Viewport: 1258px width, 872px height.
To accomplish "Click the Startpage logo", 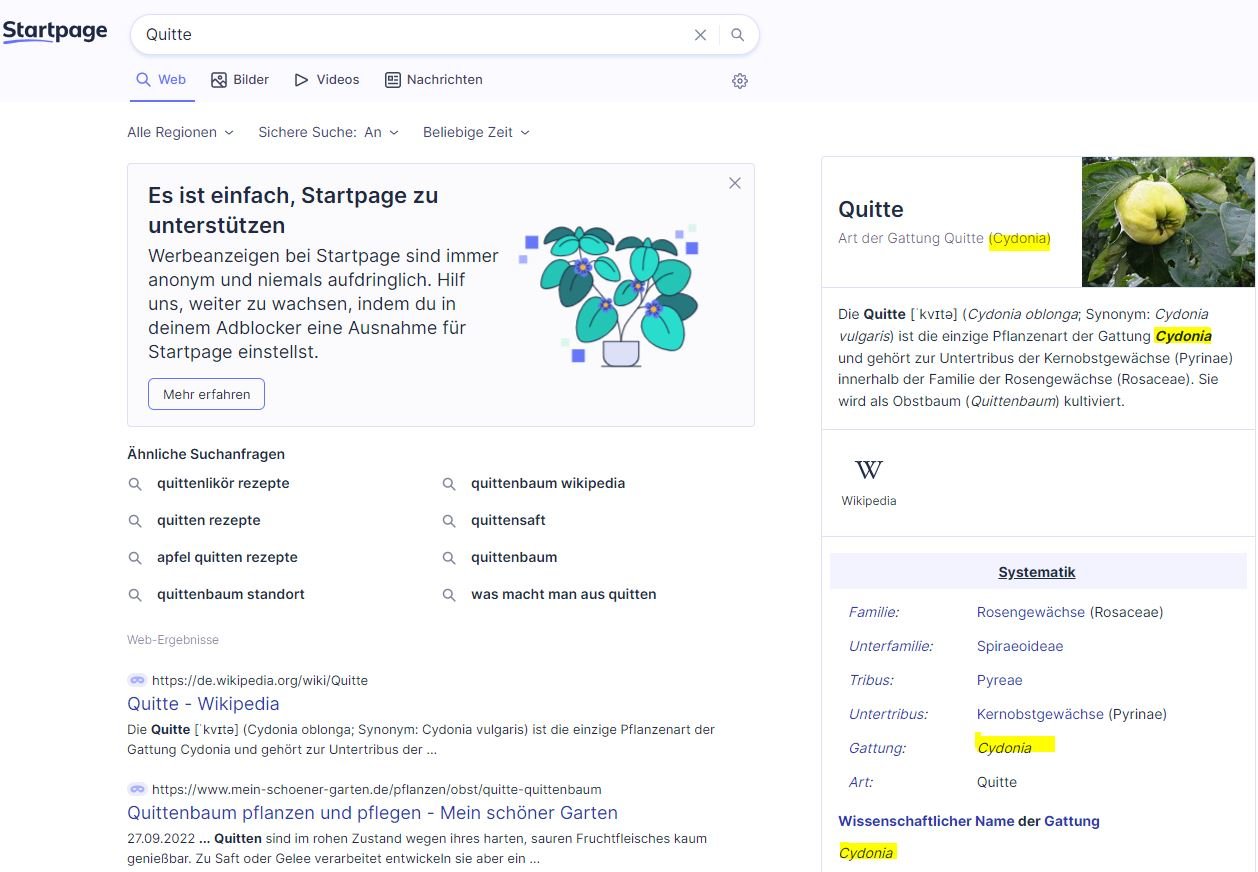I will click(55, 32).
